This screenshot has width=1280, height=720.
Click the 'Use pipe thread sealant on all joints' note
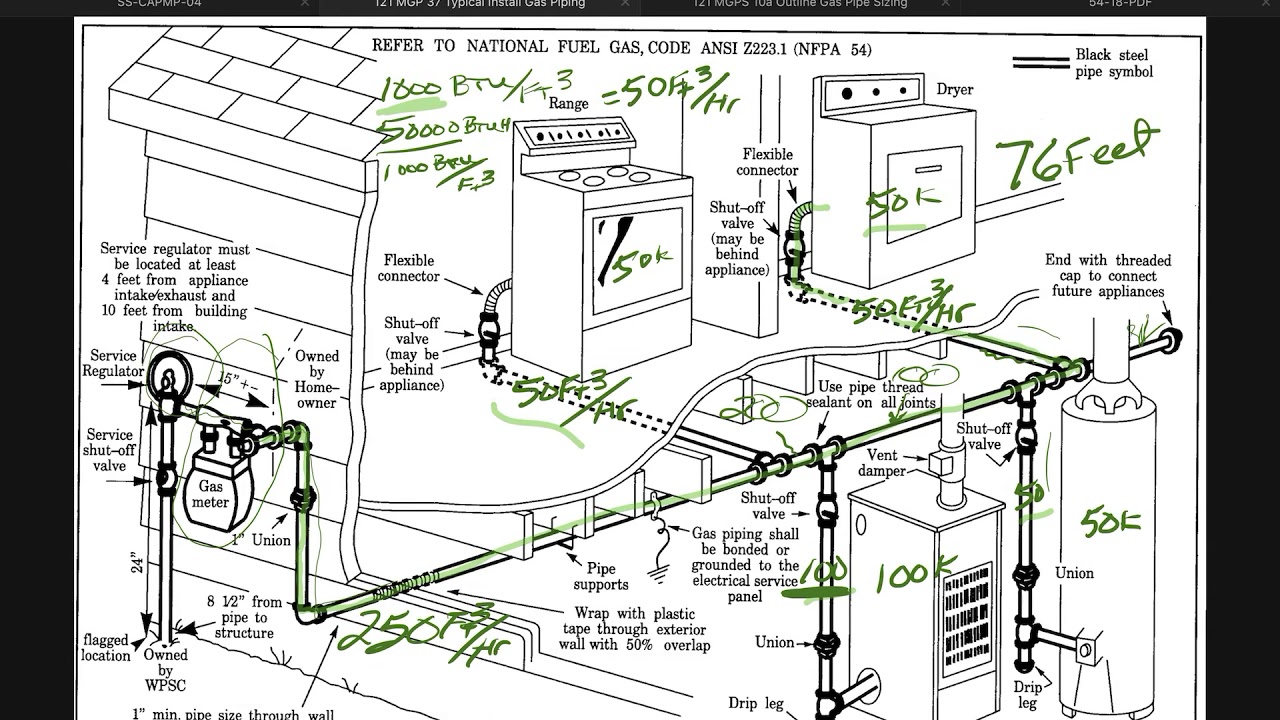[x=871, y=395]
